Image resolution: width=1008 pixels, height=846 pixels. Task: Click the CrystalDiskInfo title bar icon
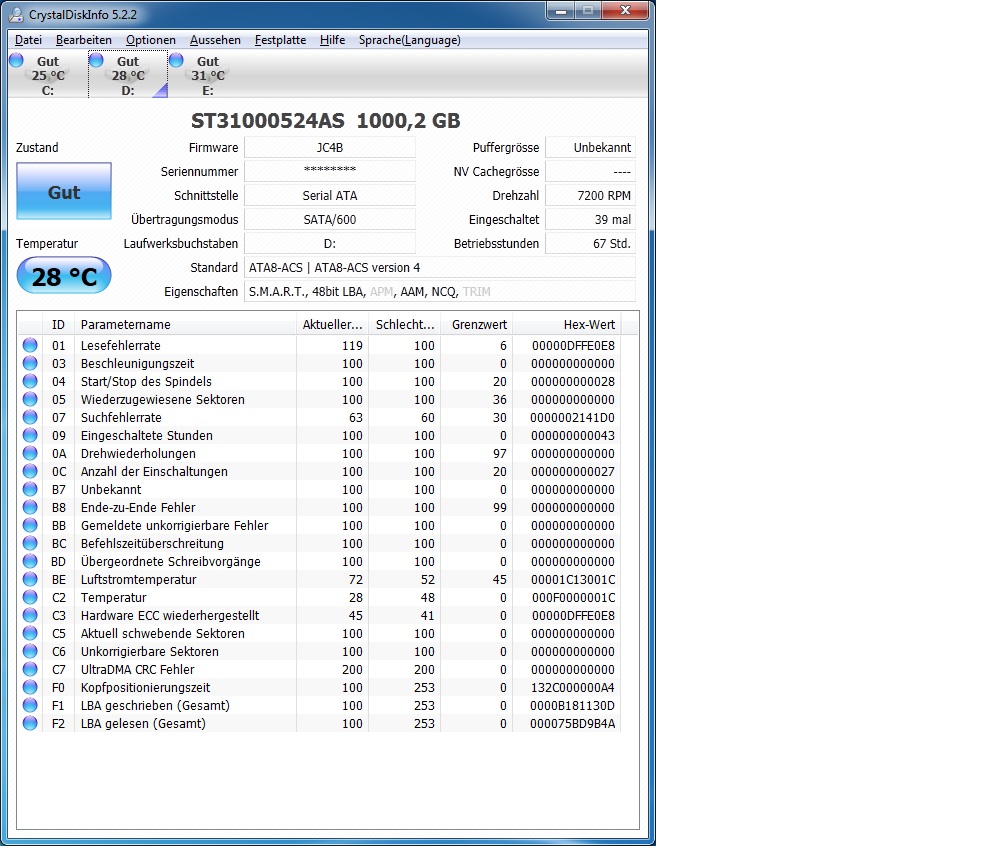(x=16, y=14)
